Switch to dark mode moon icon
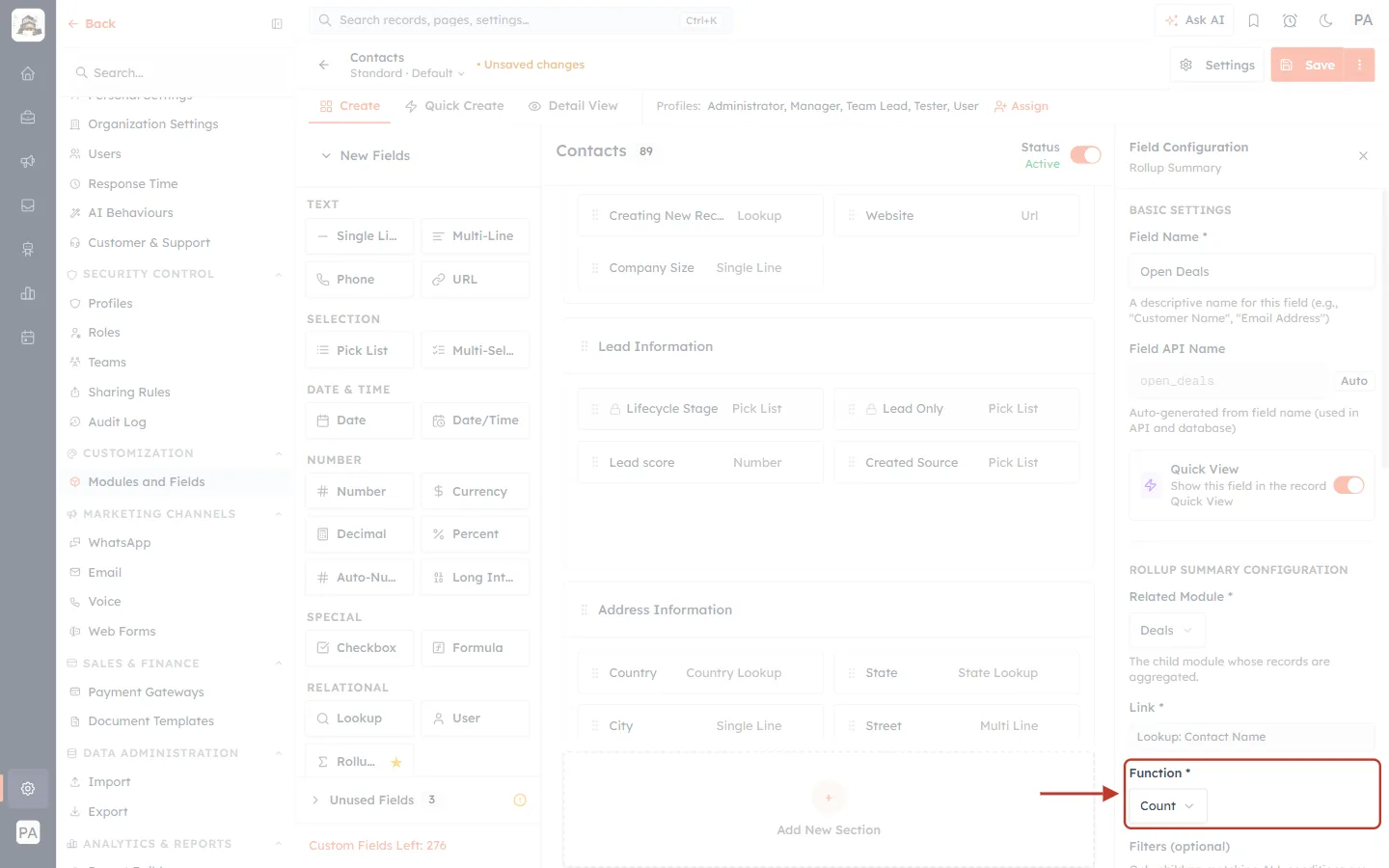Image resolution: width=1389 pixels, height=868 pixels. tap(1325, 20)
